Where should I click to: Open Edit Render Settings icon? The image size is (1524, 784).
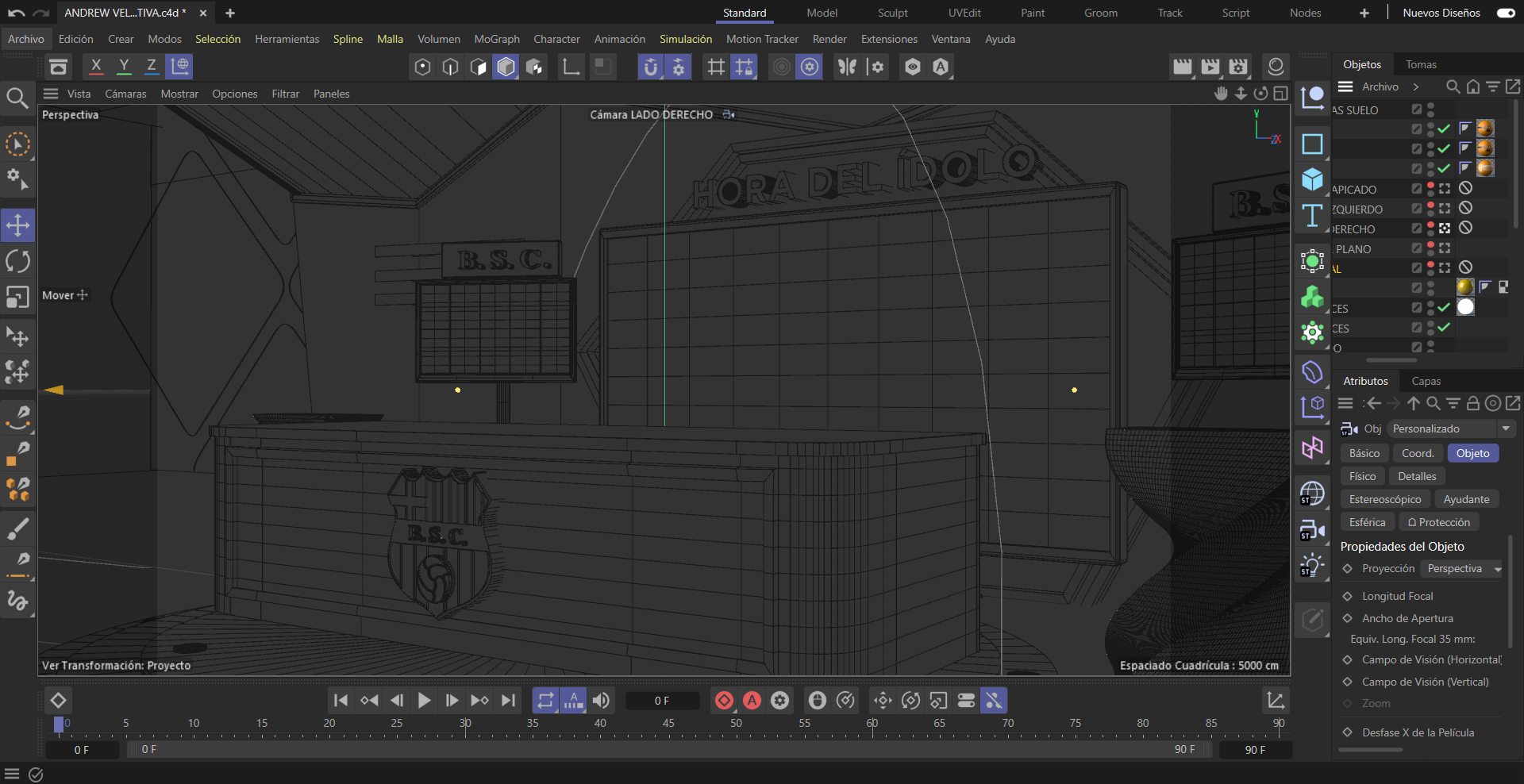[1238, 67]
